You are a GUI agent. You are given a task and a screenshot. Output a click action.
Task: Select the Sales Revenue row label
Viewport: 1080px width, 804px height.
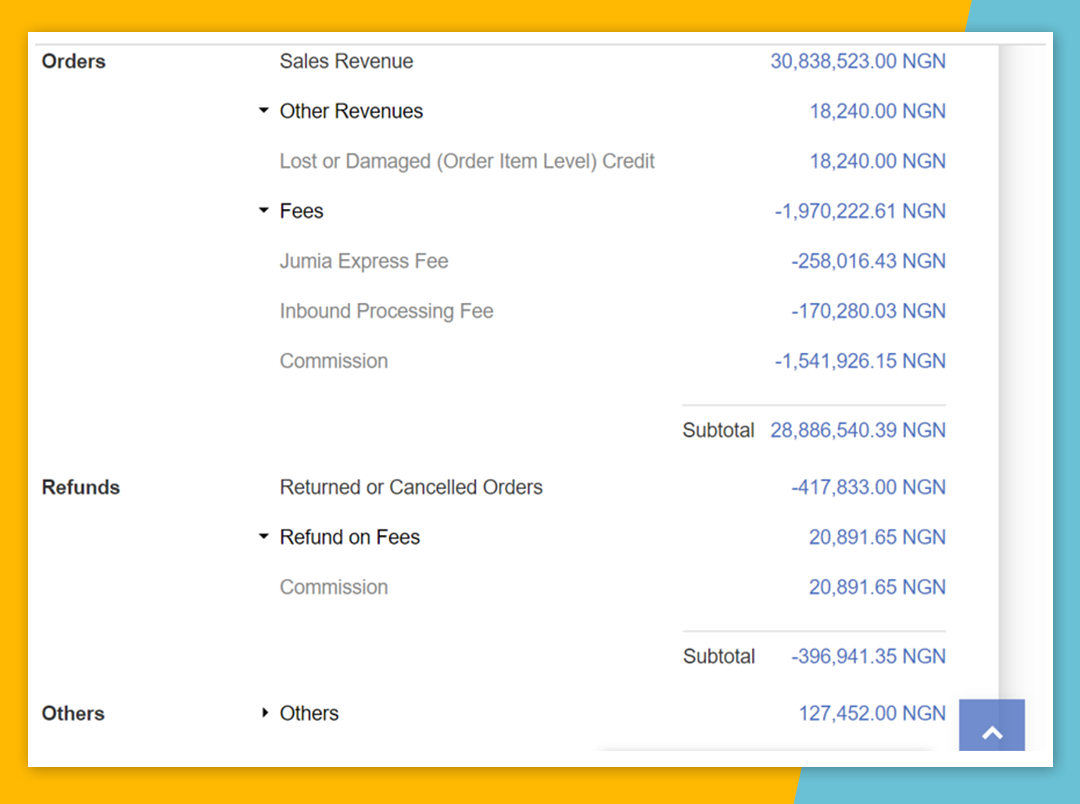point(346,61)
